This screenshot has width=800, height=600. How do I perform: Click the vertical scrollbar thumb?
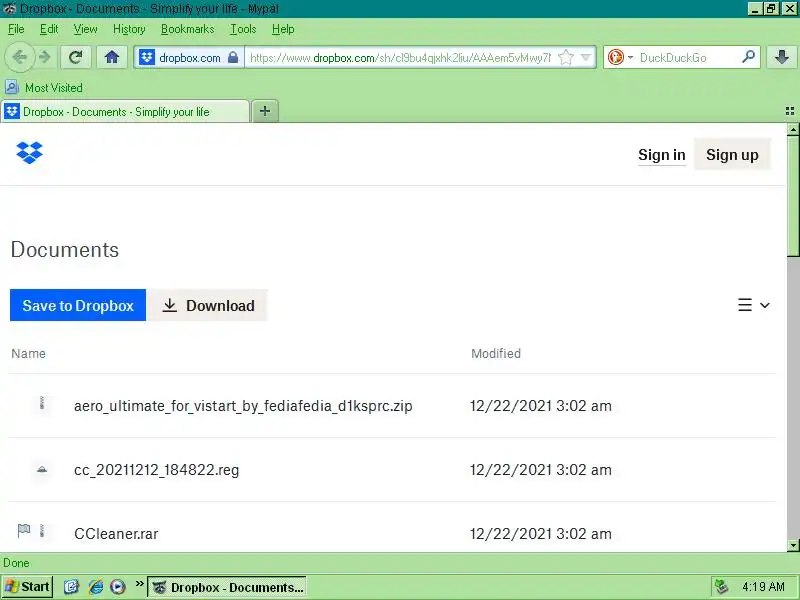point(793,196)
